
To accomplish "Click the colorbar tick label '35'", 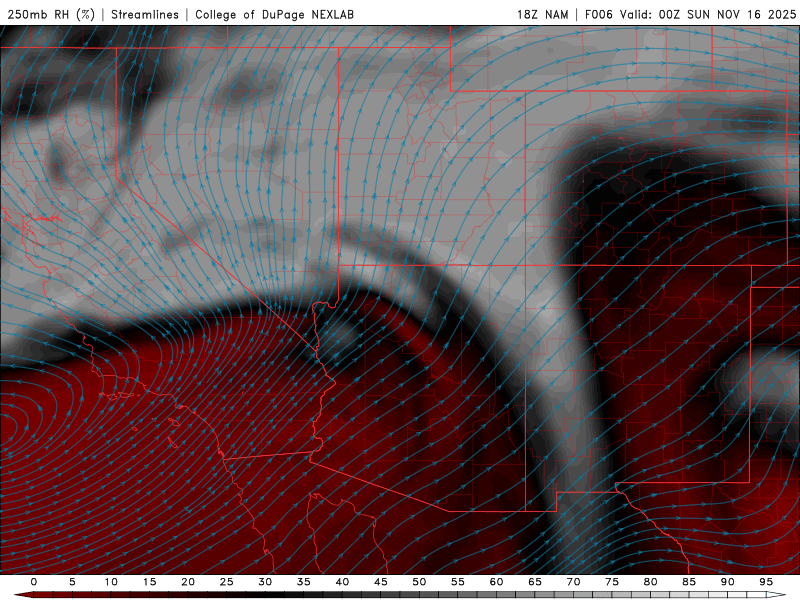I will point(304,582).
